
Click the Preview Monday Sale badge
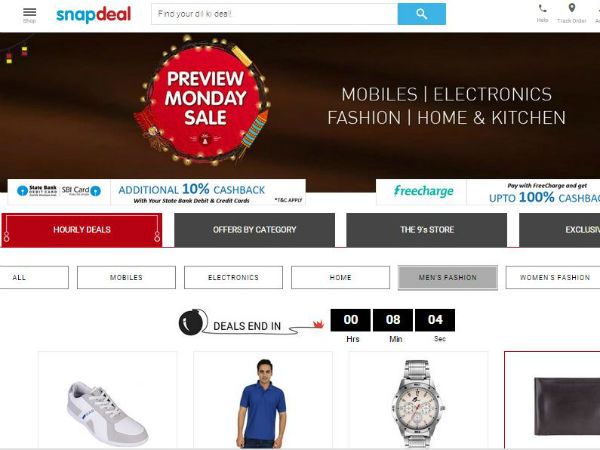pyautogui.click(x=205, y=101)
